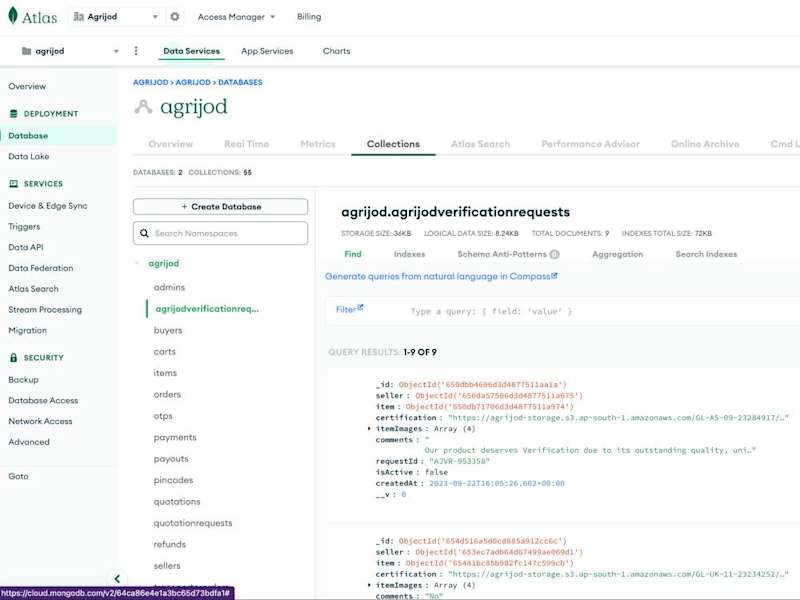
Task: Select the Data Services tab
Action: coord(191,51)
